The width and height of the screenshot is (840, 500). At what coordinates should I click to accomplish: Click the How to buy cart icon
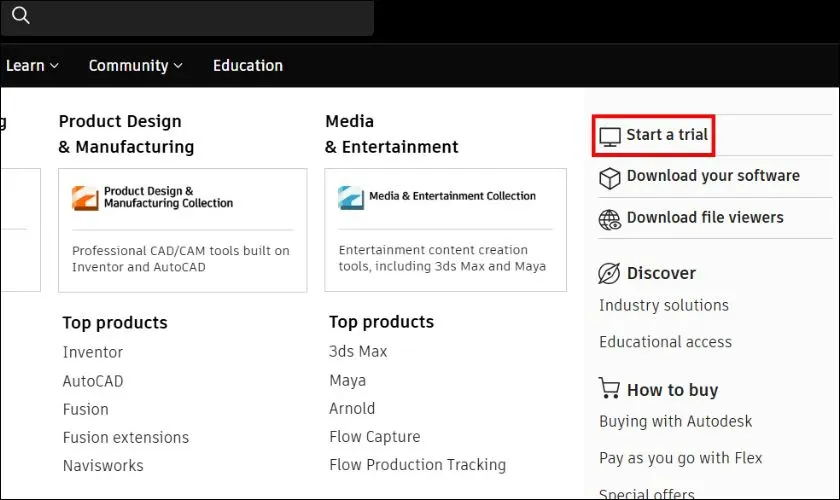[609, 389]
